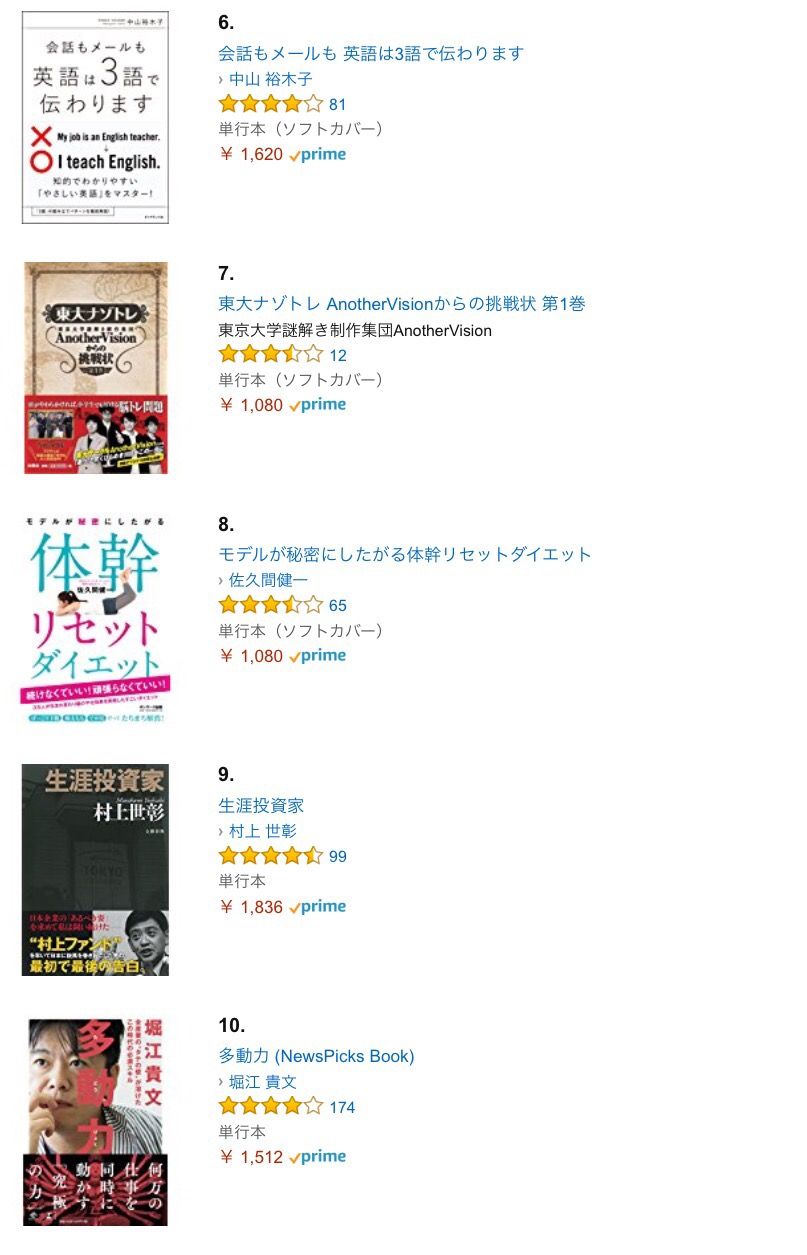Open title link 会話もメールも 英語は3語で伝わります
The image size is (807, 1255).
tap(371, 53)
